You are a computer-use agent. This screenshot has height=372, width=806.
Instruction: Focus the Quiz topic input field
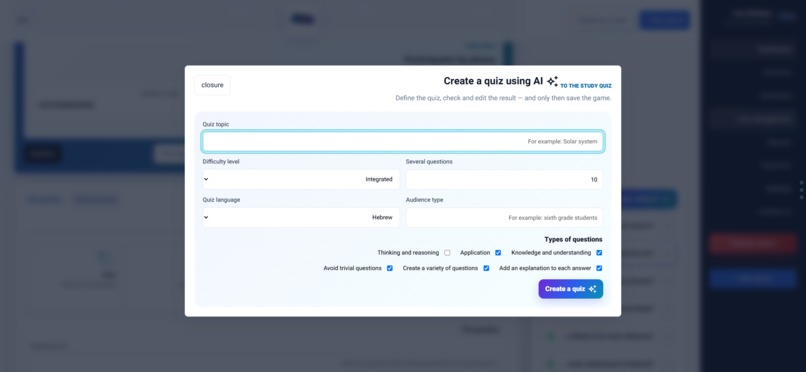[403, 141]
